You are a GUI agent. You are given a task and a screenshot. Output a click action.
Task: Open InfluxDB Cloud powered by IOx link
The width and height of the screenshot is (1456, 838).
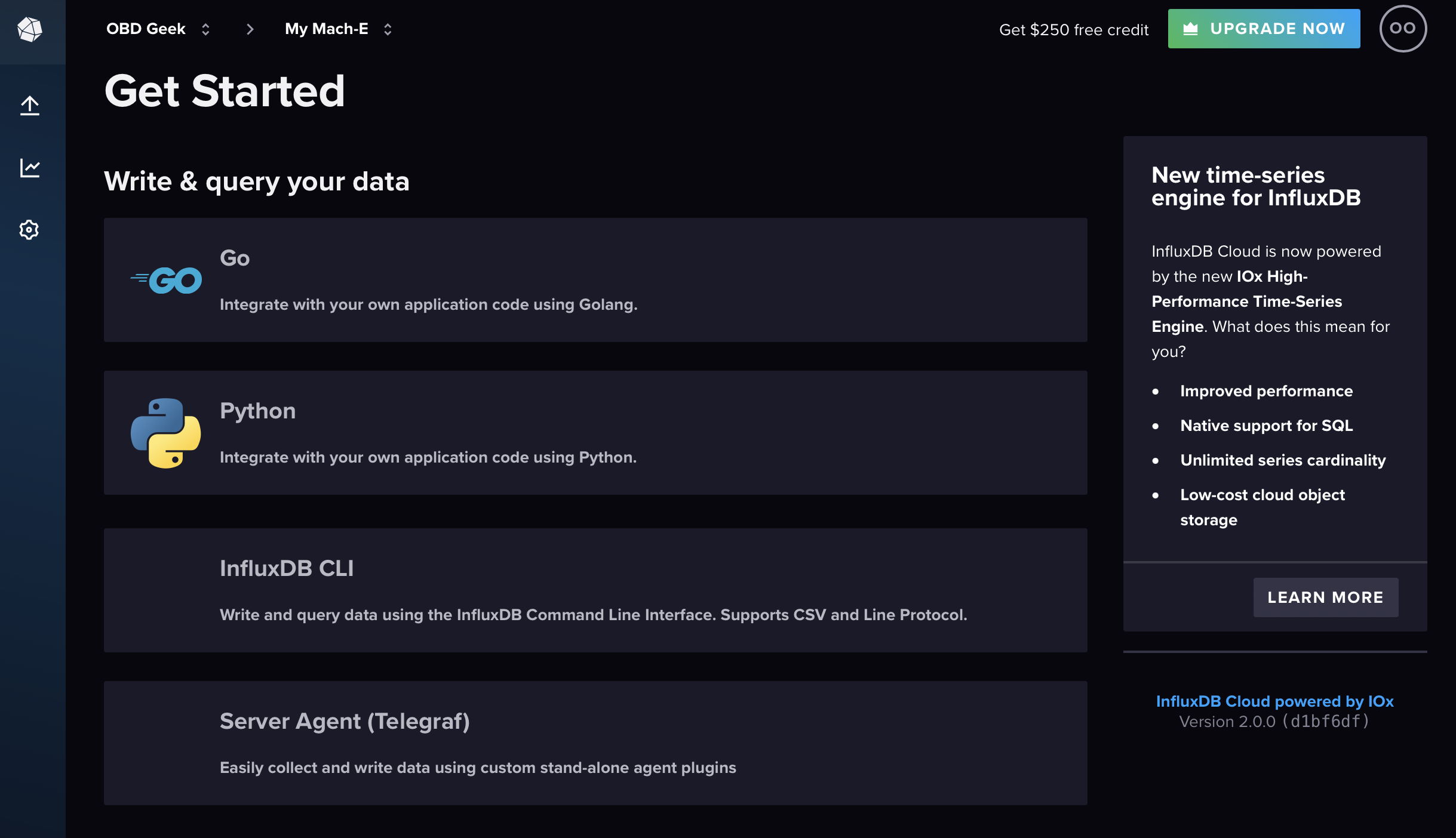1274,701
